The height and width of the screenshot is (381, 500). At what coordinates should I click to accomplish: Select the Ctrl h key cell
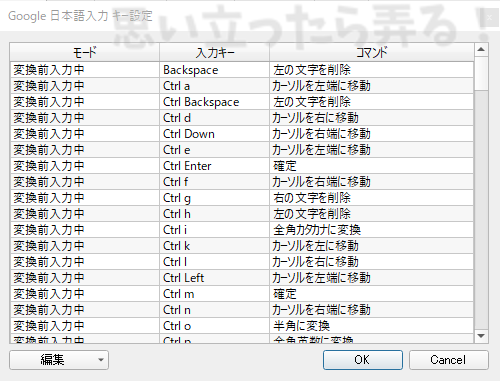tap(214, 214)
